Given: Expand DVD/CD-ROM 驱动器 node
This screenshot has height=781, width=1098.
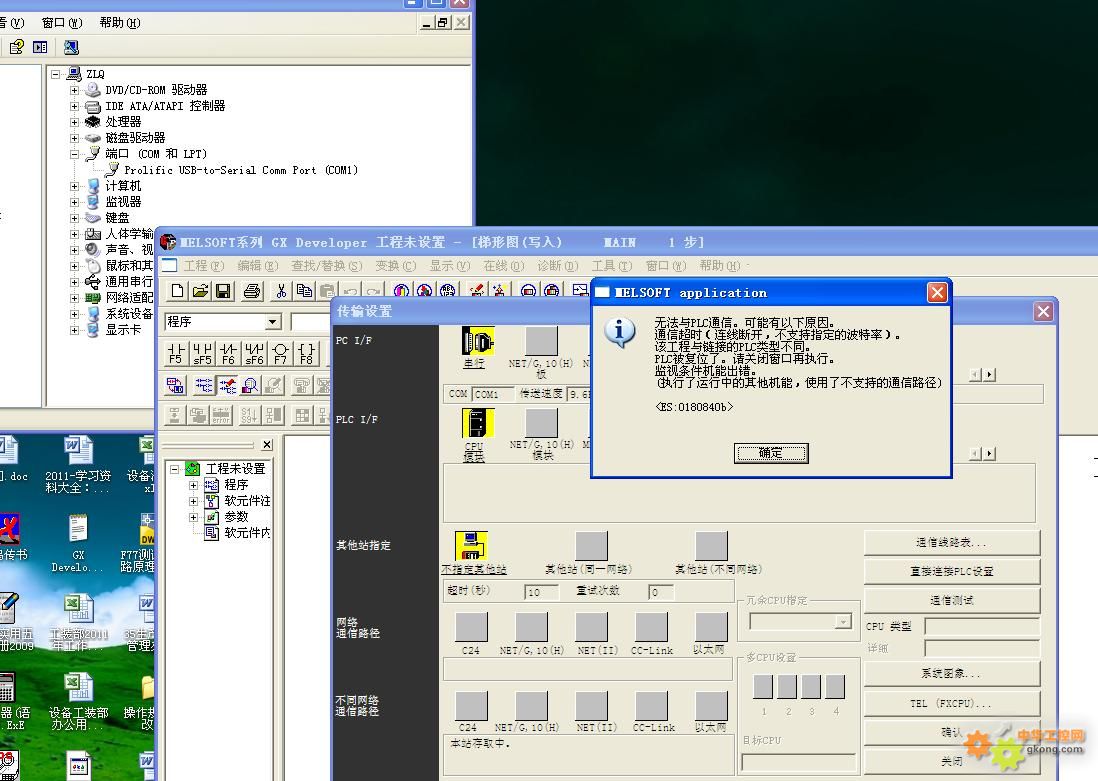Looking at the screenshot, I should tap(74, 90).
